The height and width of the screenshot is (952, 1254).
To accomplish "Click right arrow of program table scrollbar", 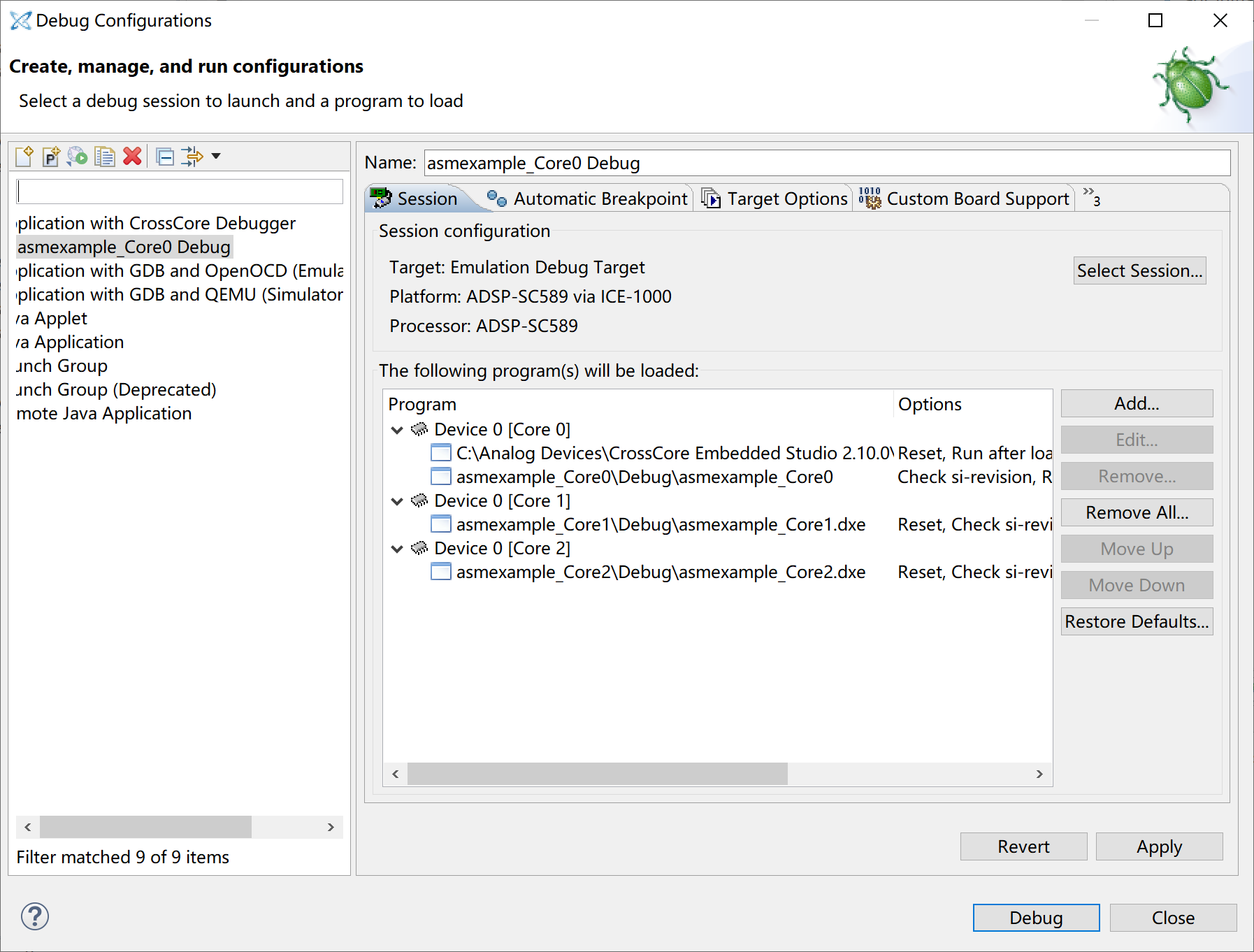I will pyautogui.click(x=1039, y=774).
